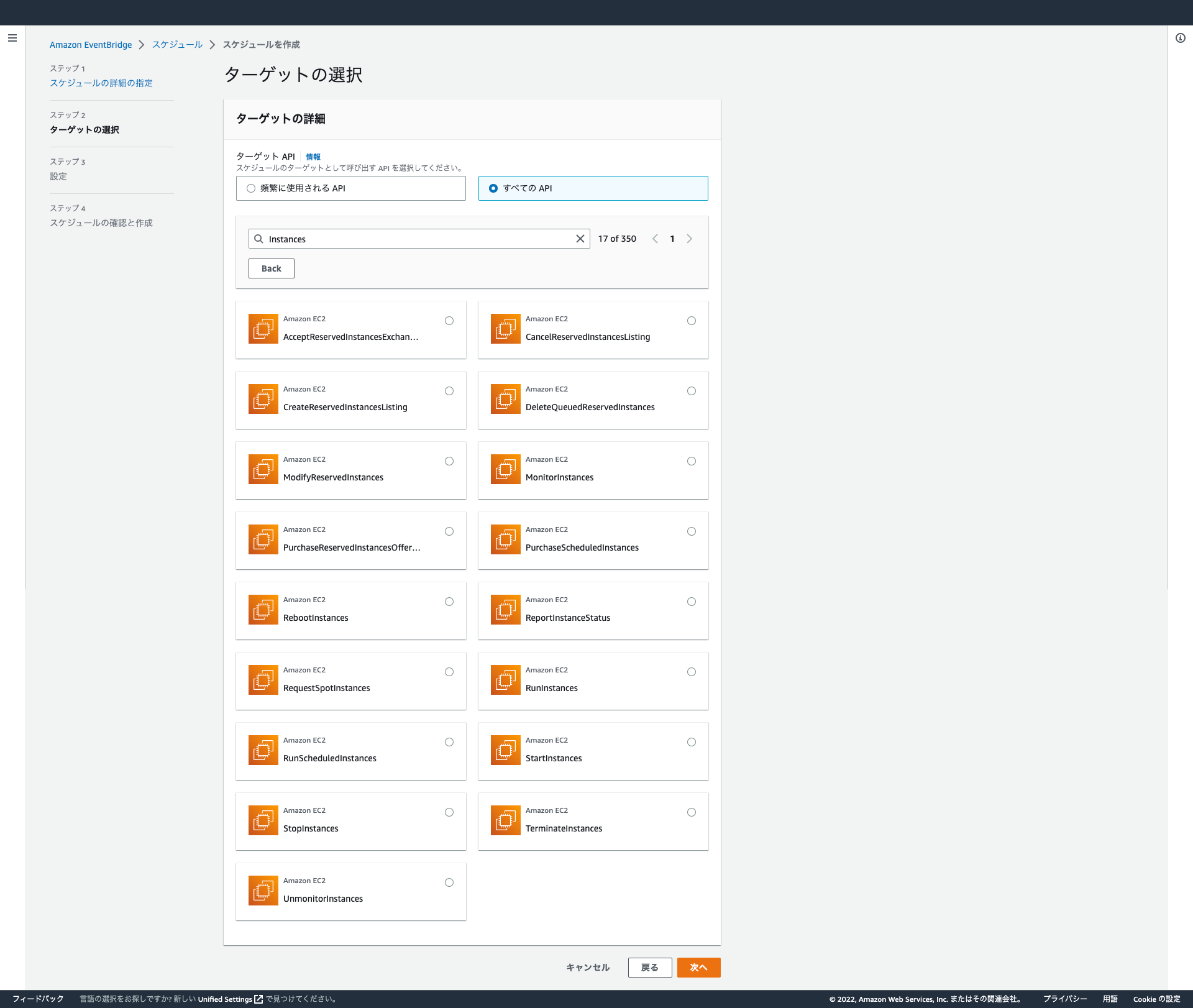The image size is (1193, 1008).
Task: Focus the Instances search input field
Action: click(419, 239)
